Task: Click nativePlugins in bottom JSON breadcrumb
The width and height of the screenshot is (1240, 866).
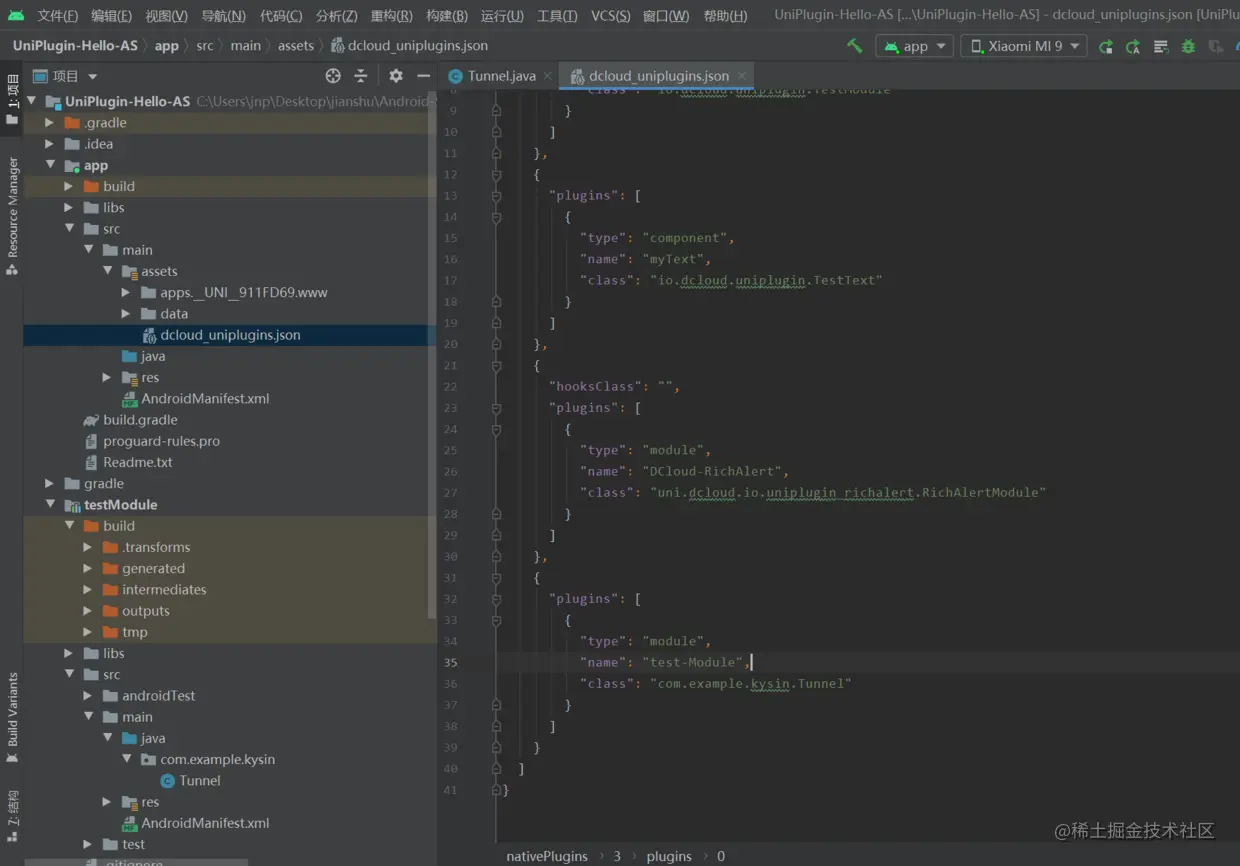Action: [x=547, y=856]
